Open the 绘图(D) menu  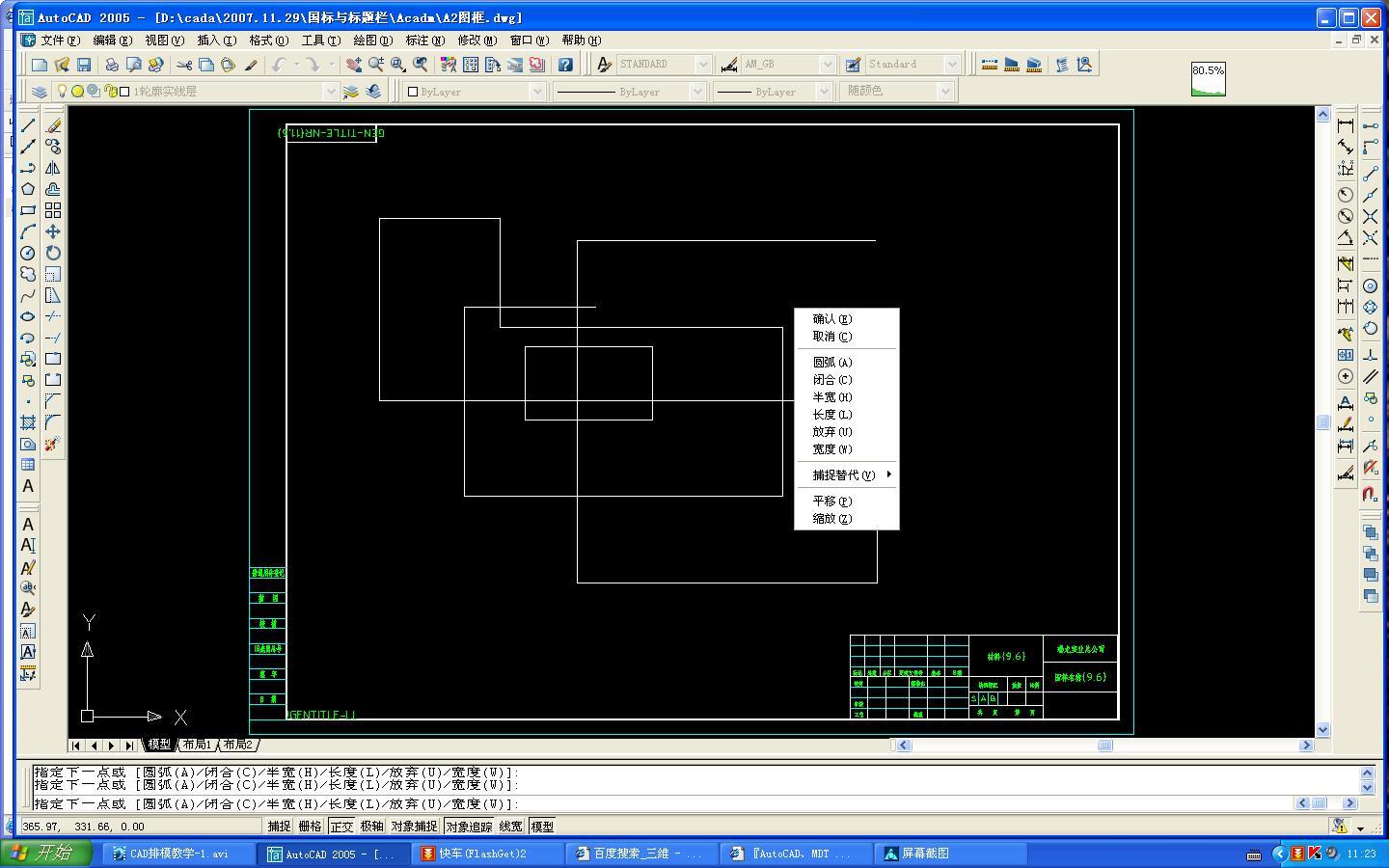pyautogui.click(x=372, y=41)
